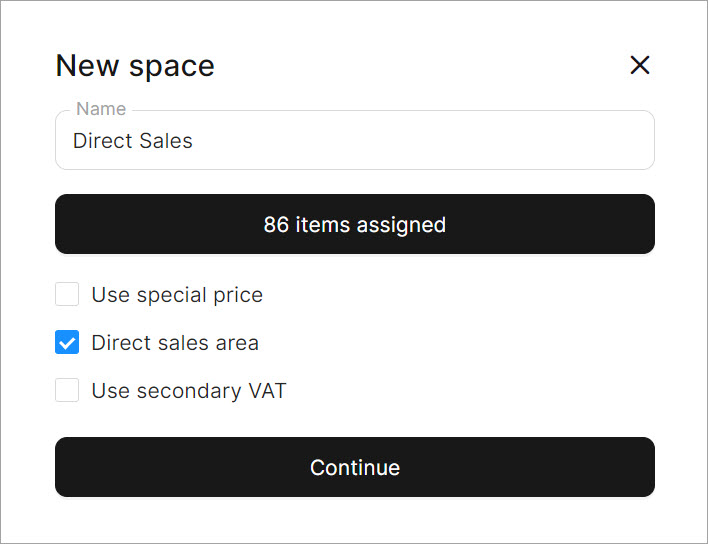
Task: Click the empty box beside Use special price
Action: coord(67,294)
